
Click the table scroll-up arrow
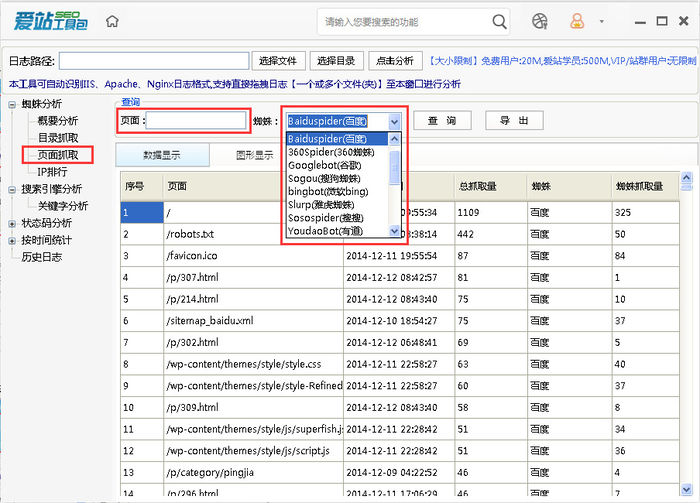point(686,178)
